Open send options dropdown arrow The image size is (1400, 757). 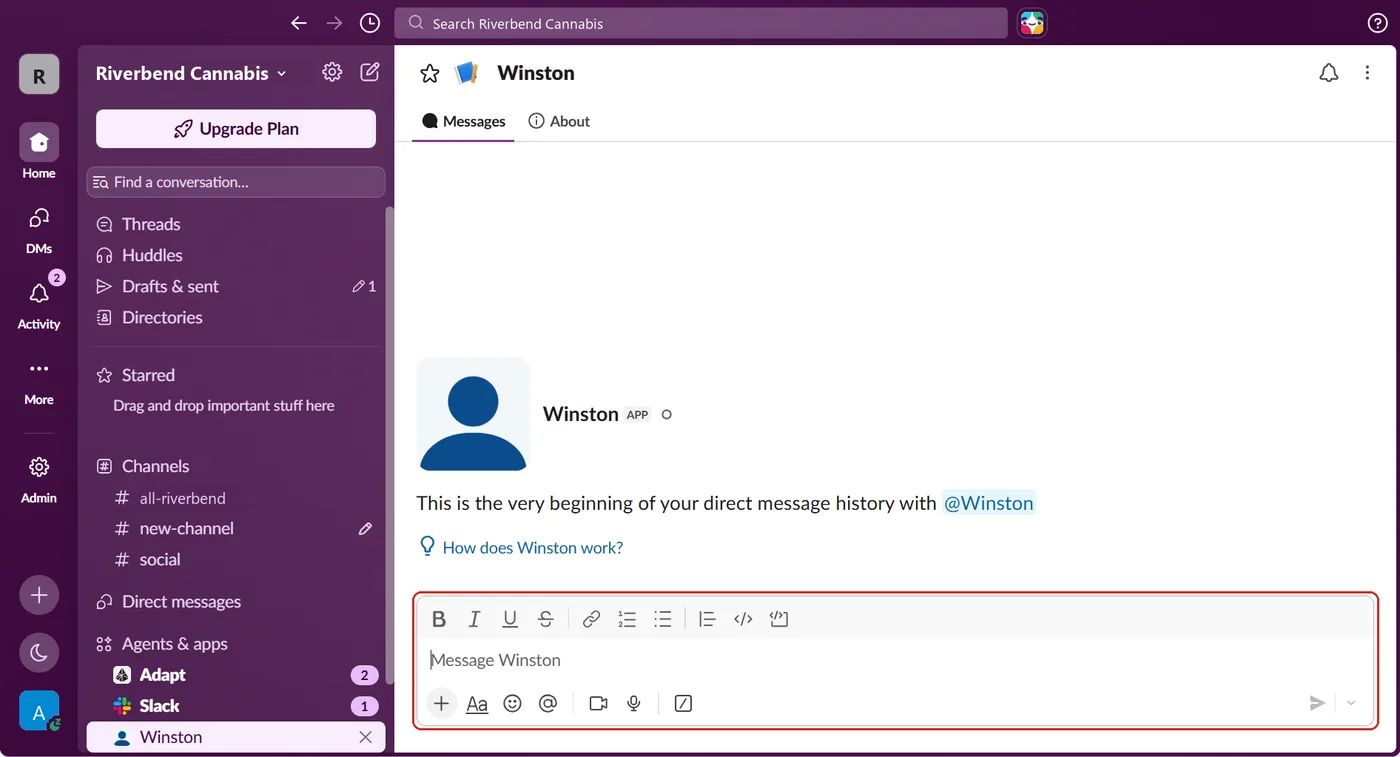[1351, 703]
